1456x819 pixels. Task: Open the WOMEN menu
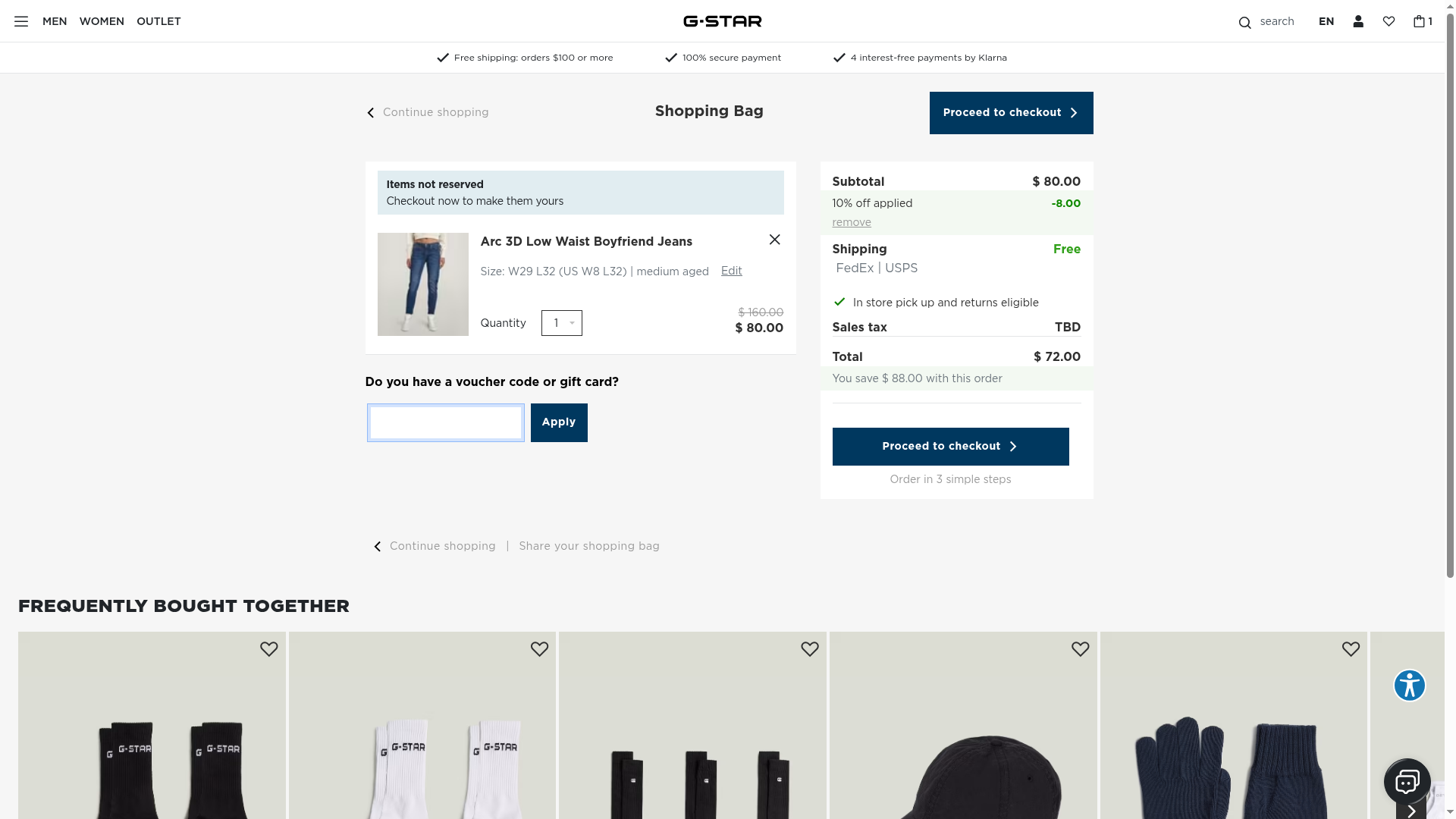[102, 21]
